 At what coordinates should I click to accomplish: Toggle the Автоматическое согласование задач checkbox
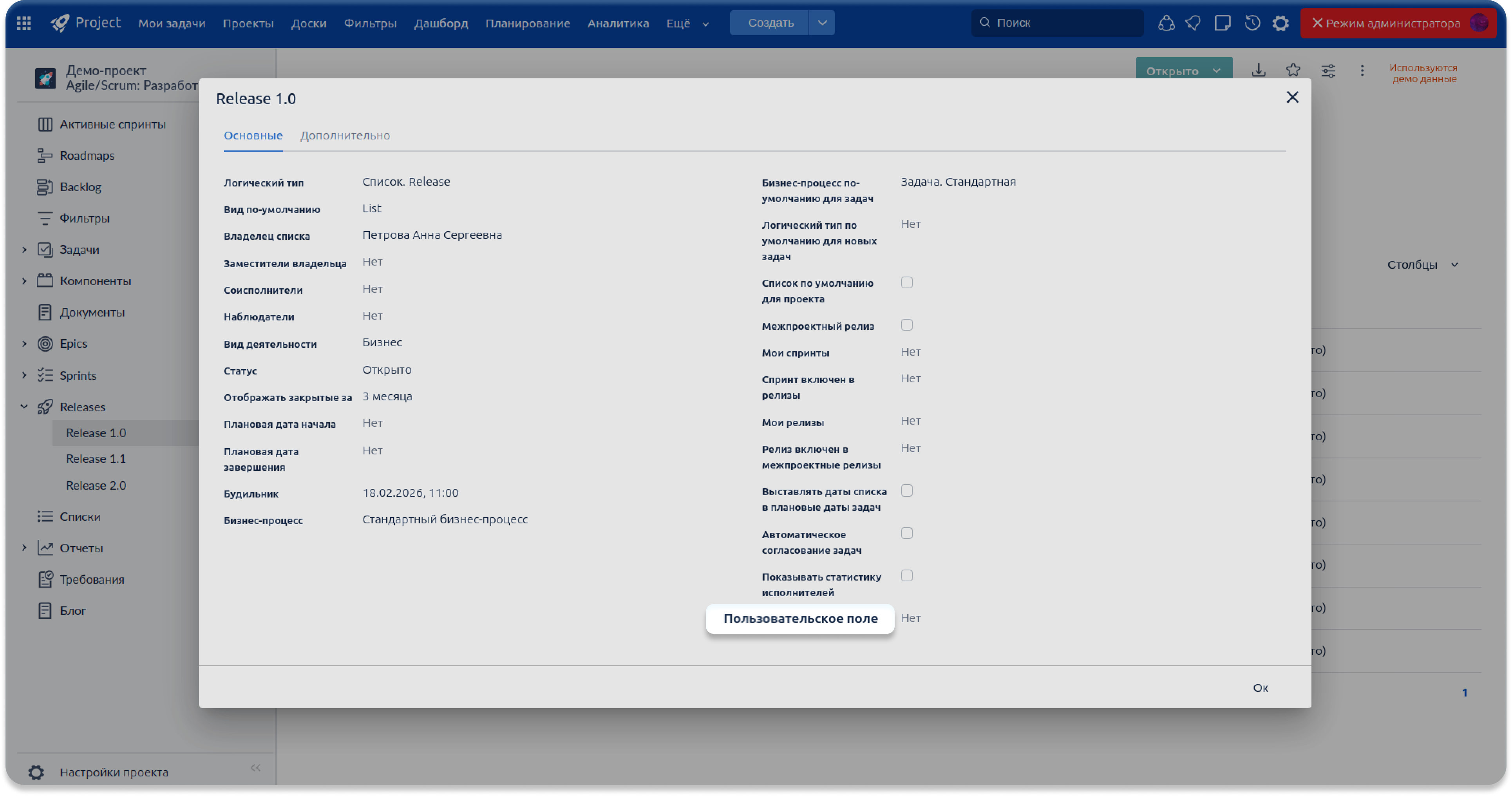tap(906, 534)
